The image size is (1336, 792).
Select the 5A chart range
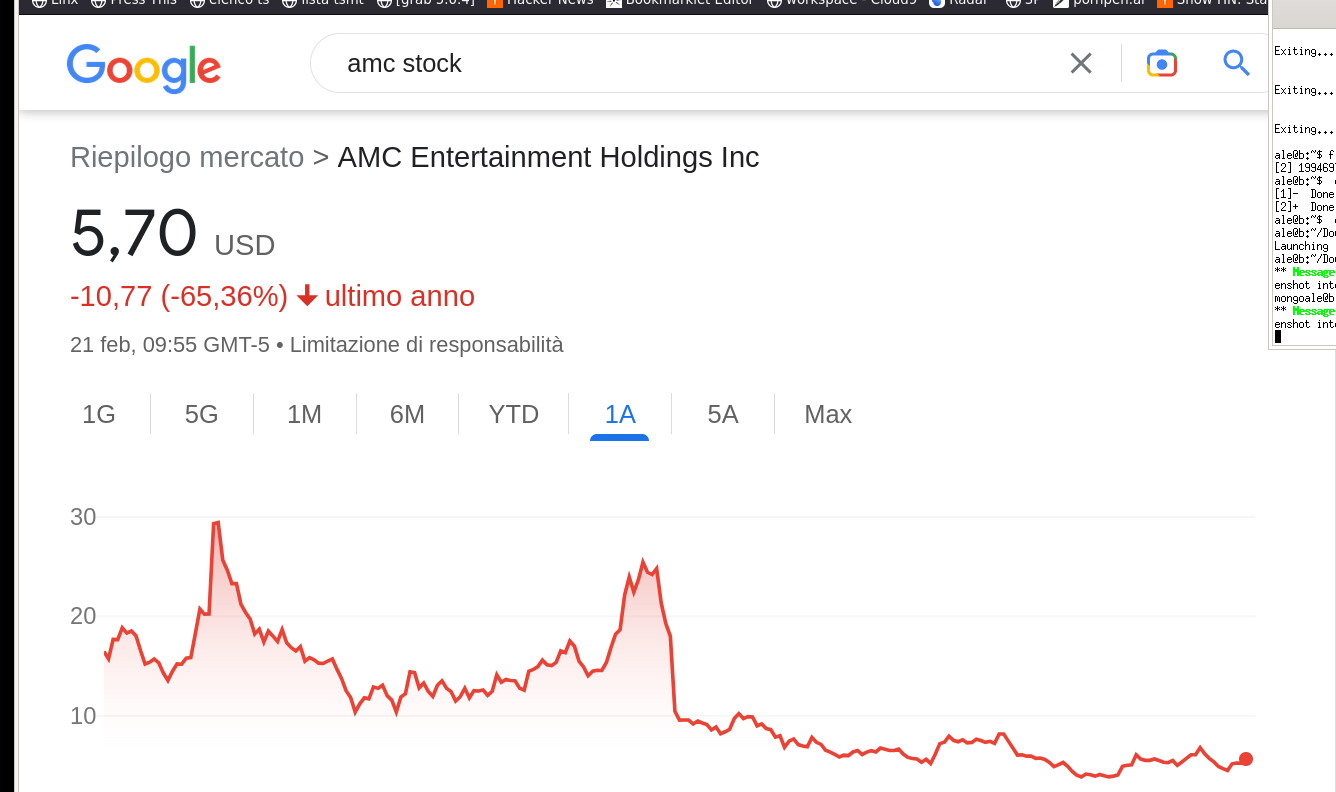pos(723,414)
